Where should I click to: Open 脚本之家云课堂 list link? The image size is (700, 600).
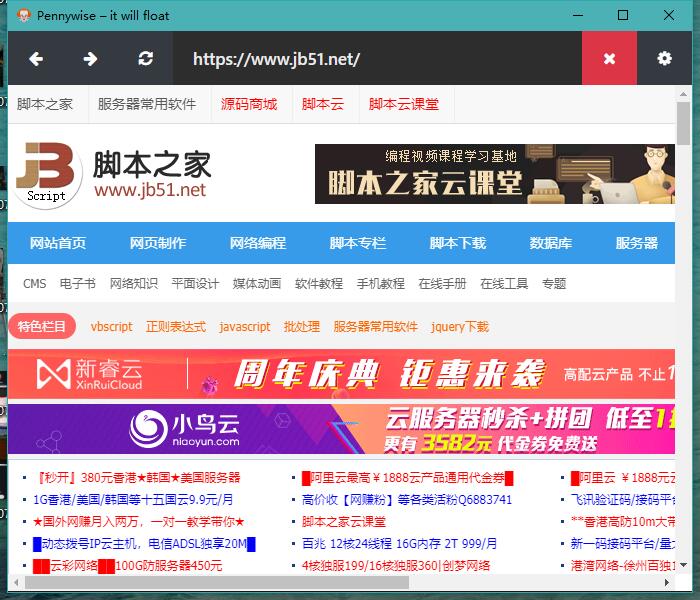click(344, 521)
